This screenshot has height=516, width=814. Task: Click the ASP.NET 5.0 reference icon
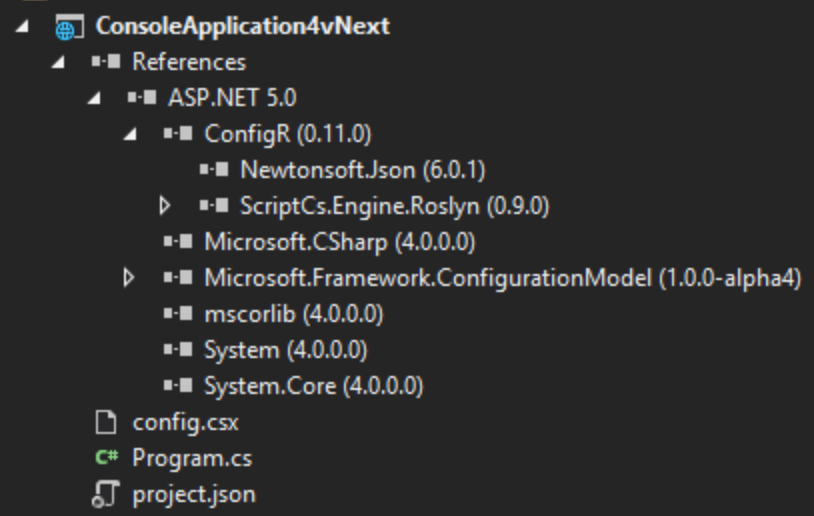(142, 98)
